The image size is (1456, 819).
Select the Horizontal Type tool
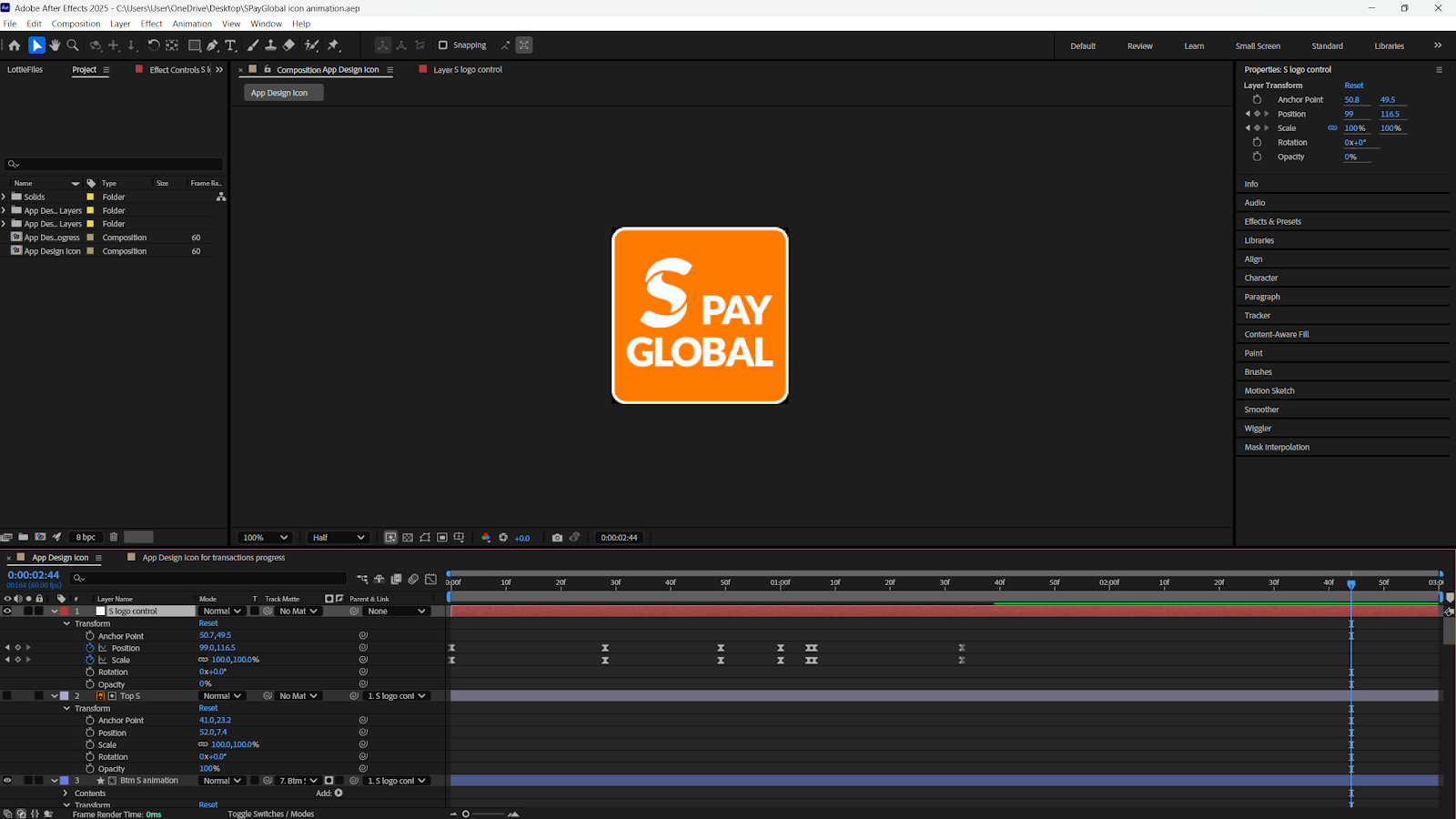click(x=230, y=45)
